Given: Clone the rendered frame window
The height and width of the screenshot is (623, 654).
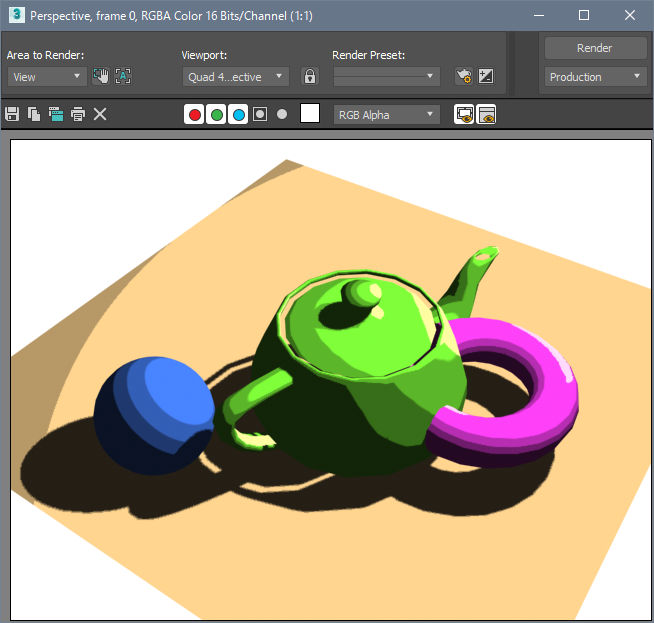Looking at the screenshot, I should click(x=56, y=114).
